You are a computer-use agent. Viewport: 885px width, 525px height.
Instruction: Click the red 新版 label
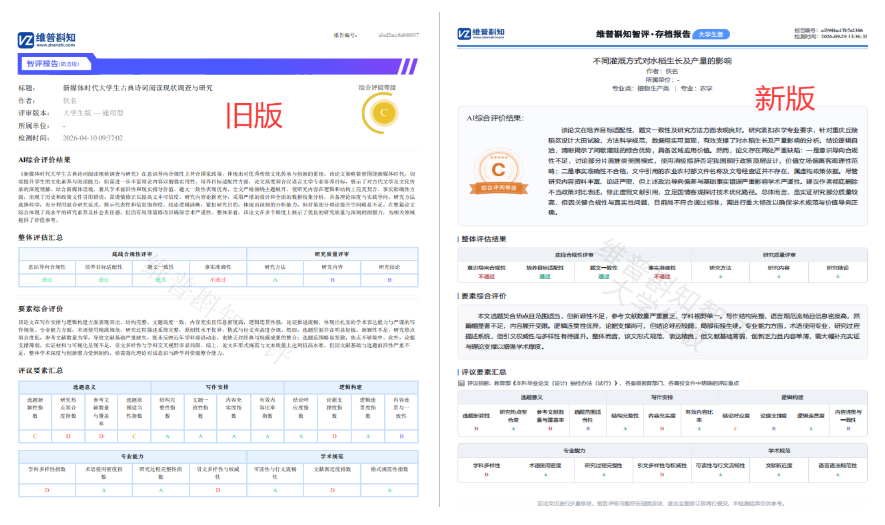point(785,98)
